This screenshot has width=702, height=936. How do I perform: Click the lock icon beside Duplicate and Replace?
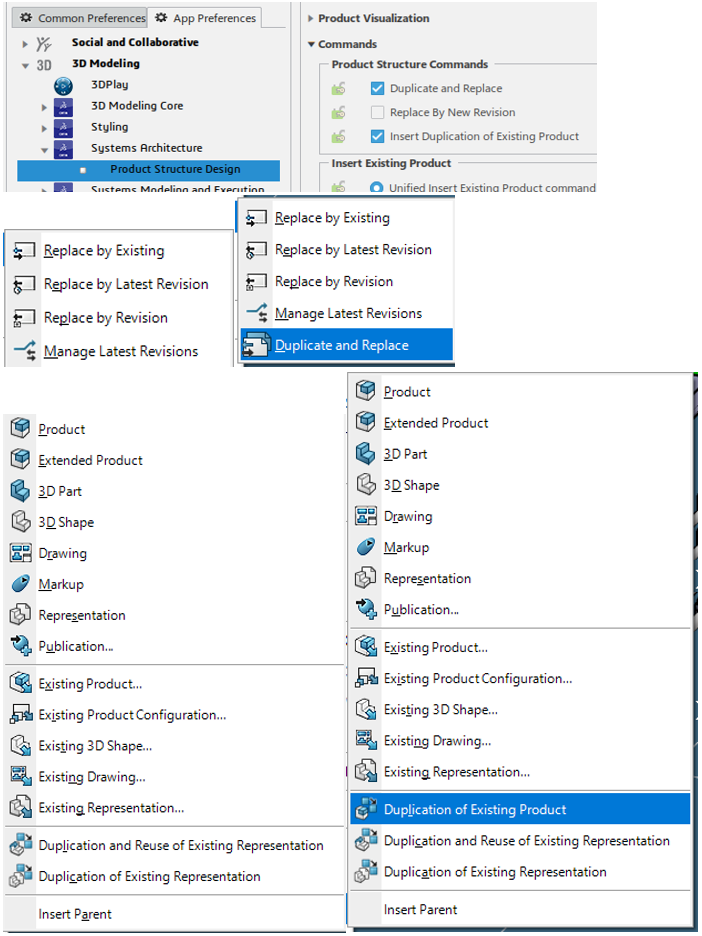click(x=338, y=89)
